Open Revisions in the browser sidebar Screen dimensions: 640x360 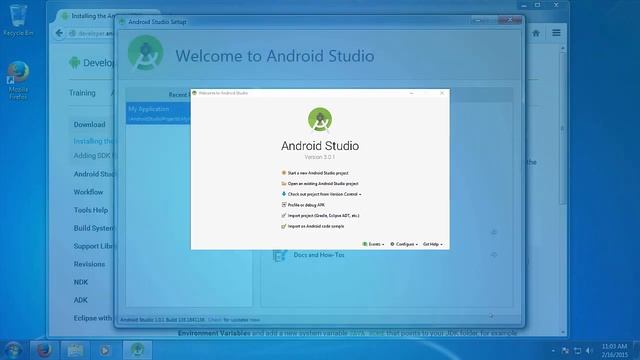[x=89, y=264]
